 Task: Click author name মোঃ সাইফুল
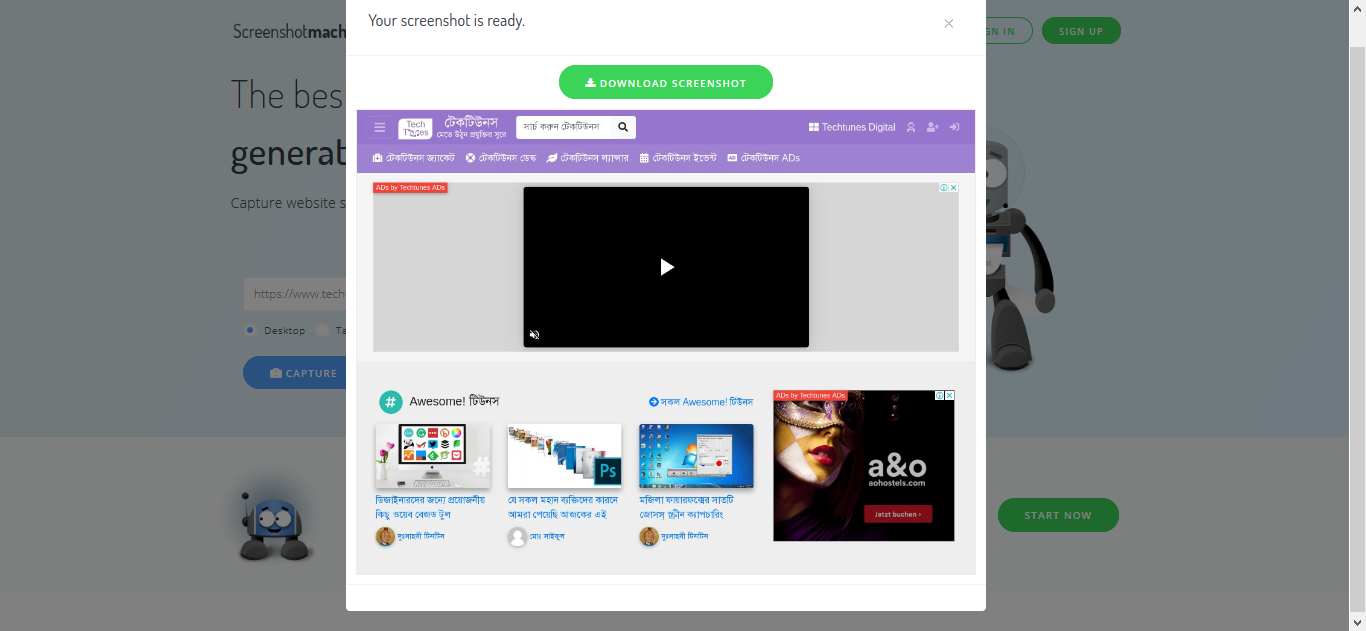(x=547, y=537)
